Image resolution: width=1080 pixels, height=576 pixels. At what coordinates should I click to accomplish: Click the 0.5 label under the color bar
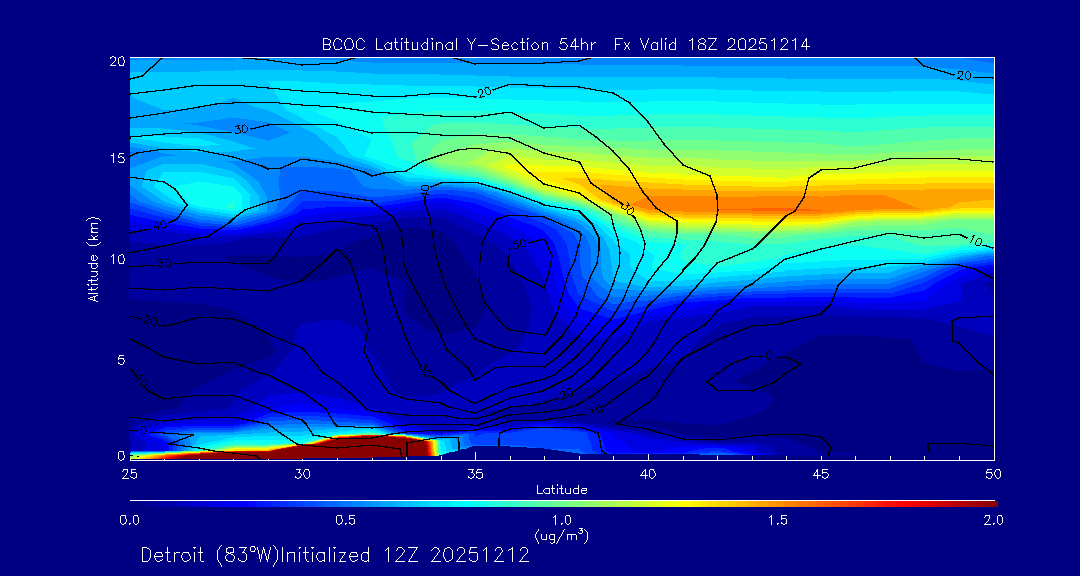coord(345,520)
